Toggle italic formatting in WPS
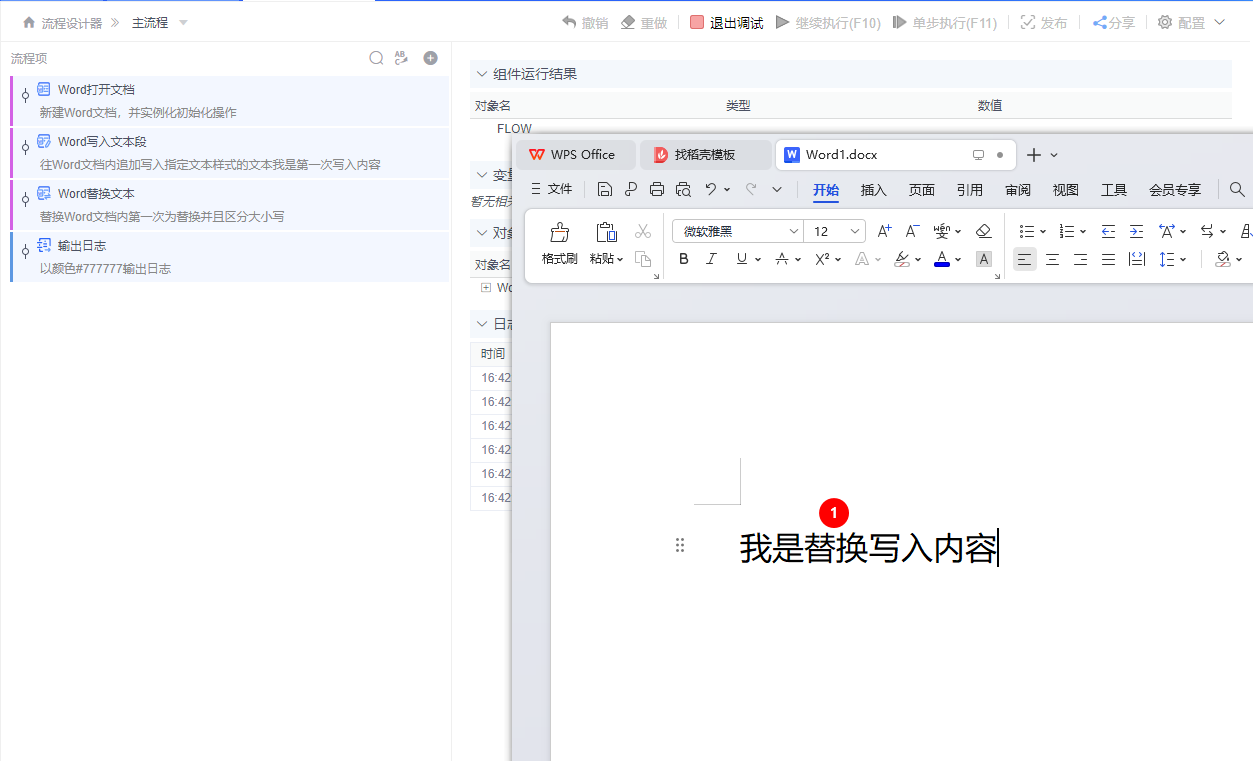This screenshot has height=761, width=1253. tap(710, 258)
